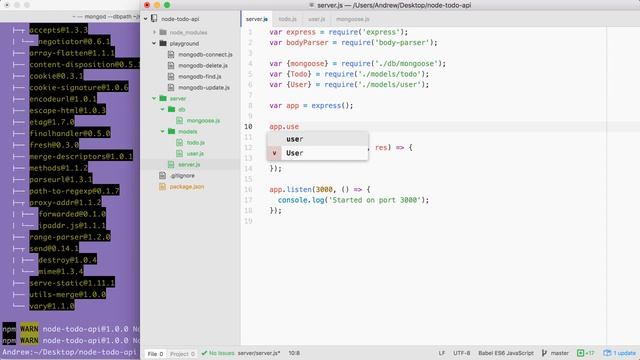Switch to the mongoose.js tab
Screen dimensions: 640x360
(x=353, y=19)
